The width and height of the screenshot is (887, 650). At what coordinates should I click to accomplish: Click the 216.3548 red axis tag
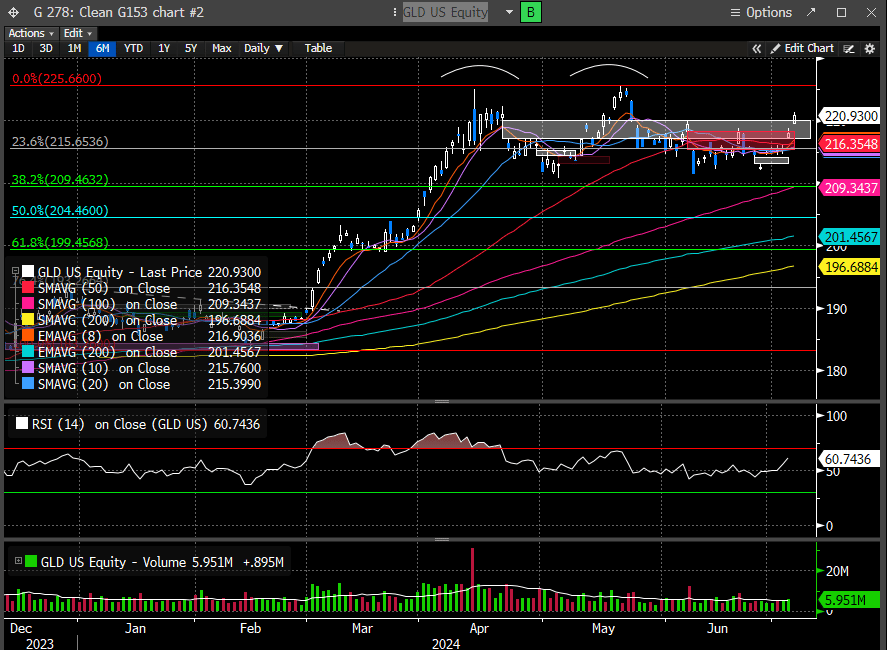click(x=850, y=144)
